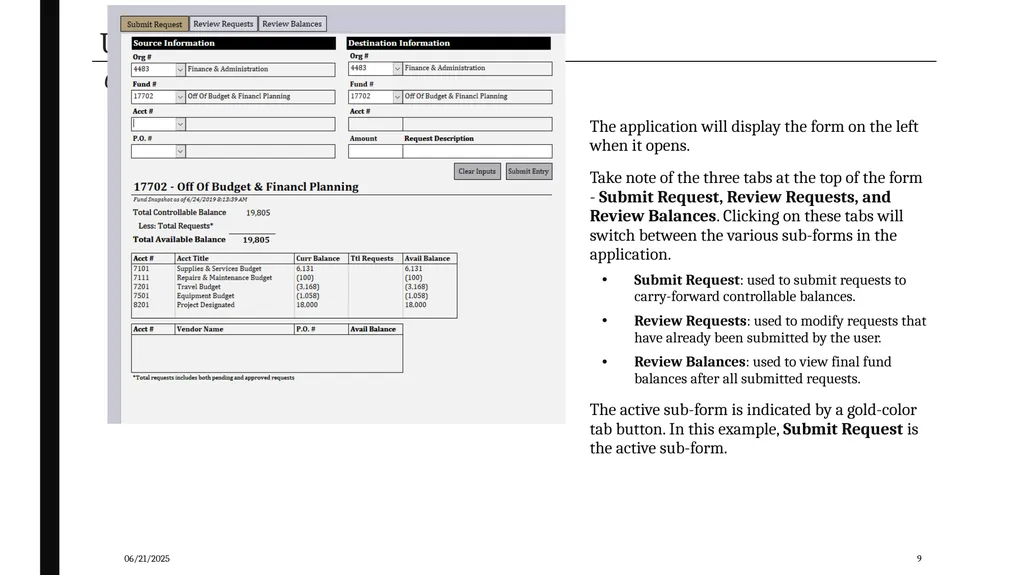The width and height of the screenshot is (1024, 575).
Task: Expand the Destination Fund # dropdown
Action: point(397,97)
